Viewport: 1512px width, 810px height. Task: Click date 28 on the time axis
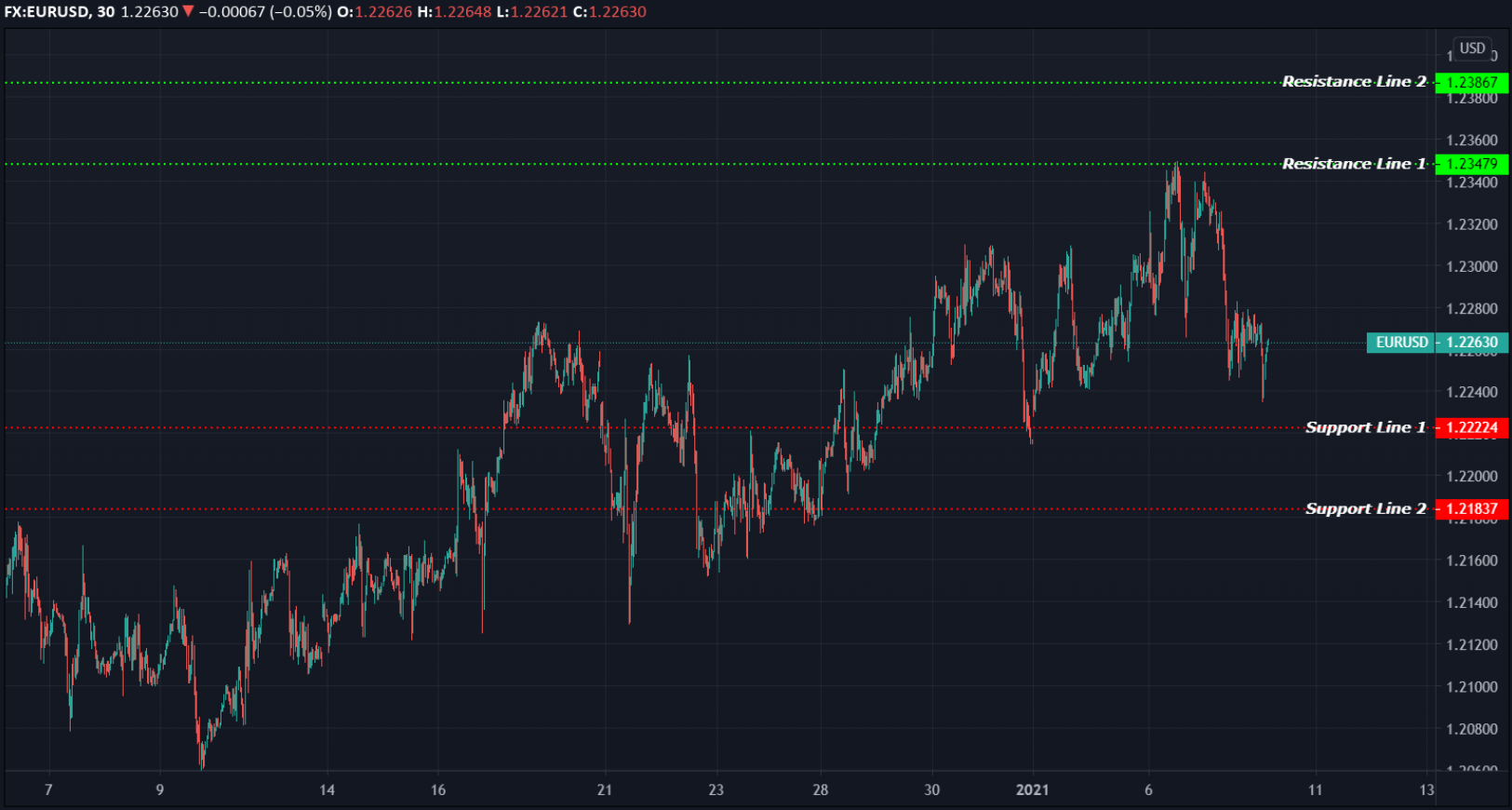coord(820,790)
